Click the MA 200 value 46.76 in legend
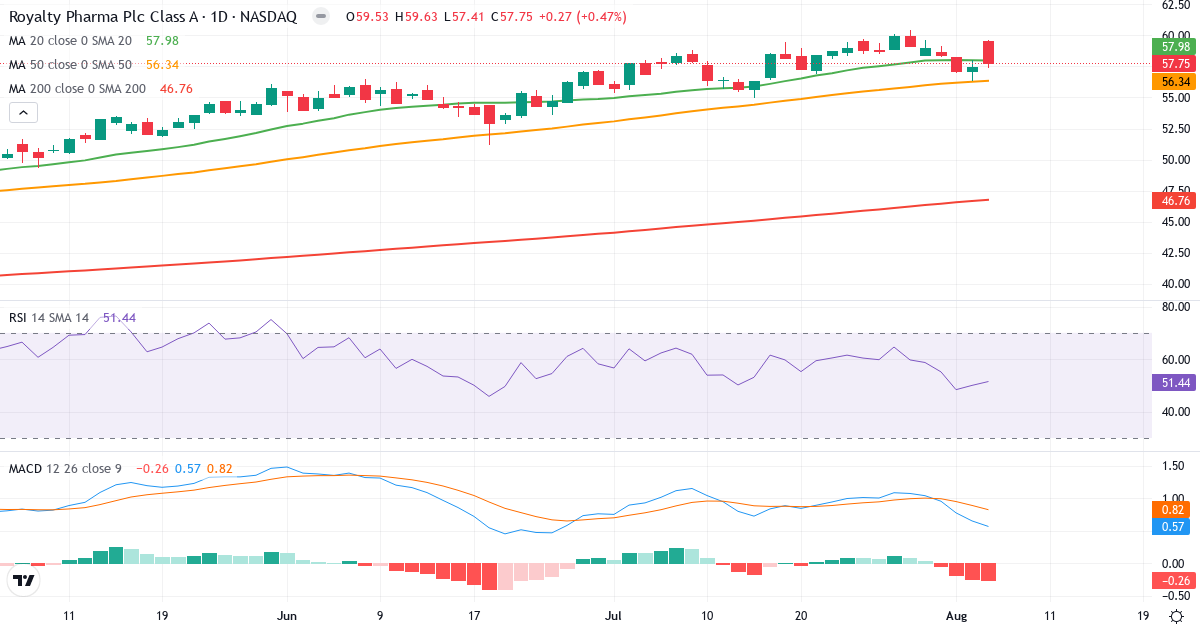This screenshot has width=1200, height=630. click(x=177, y=89)
